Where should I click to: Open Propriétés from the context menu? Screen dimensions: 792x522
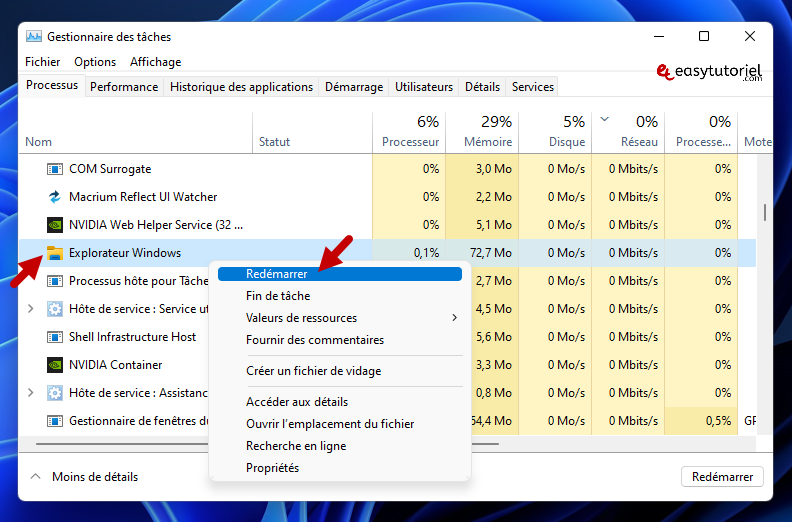click(340, 468)
